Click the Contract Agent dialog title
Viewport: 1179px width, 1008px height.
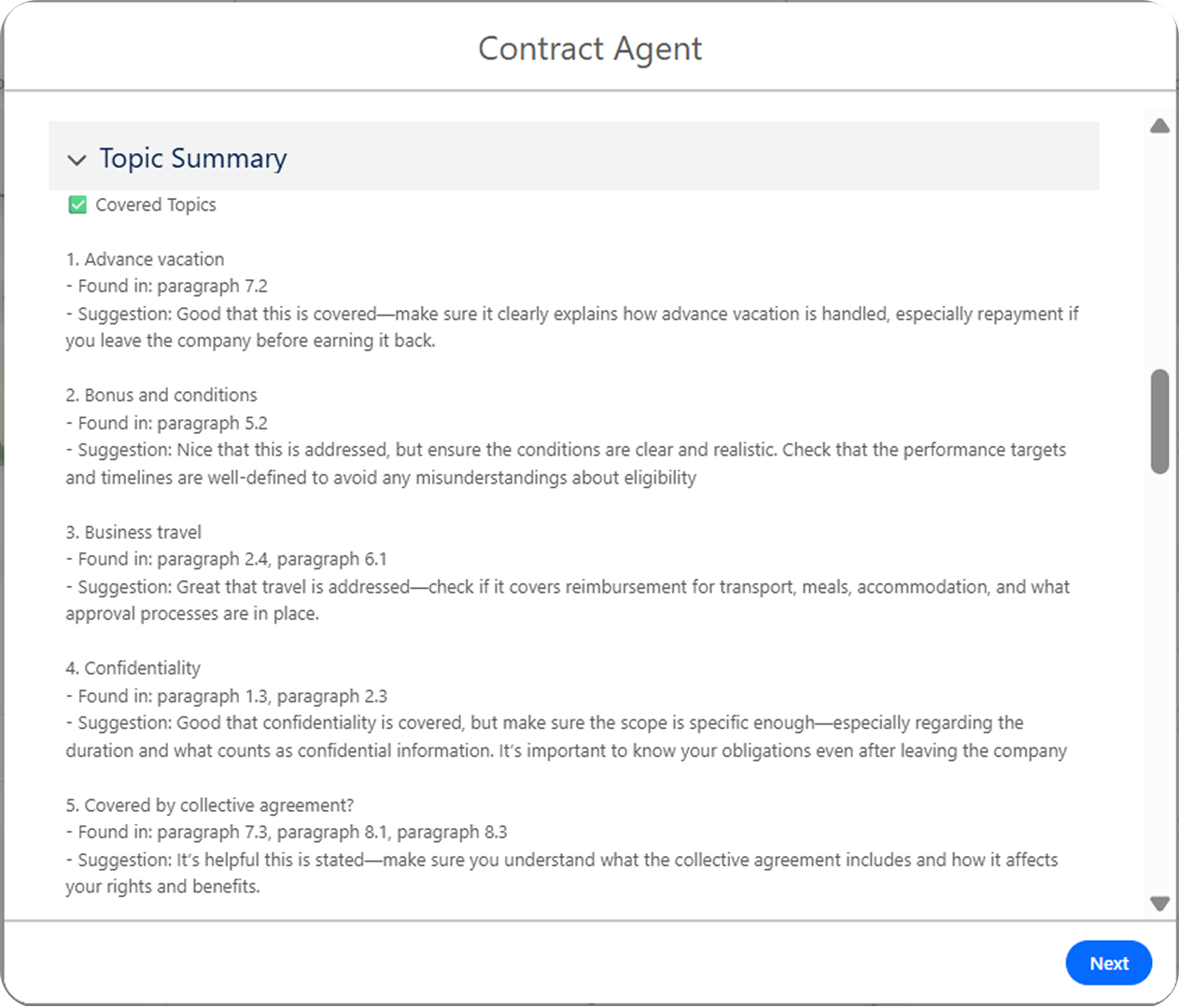point(590,49)
